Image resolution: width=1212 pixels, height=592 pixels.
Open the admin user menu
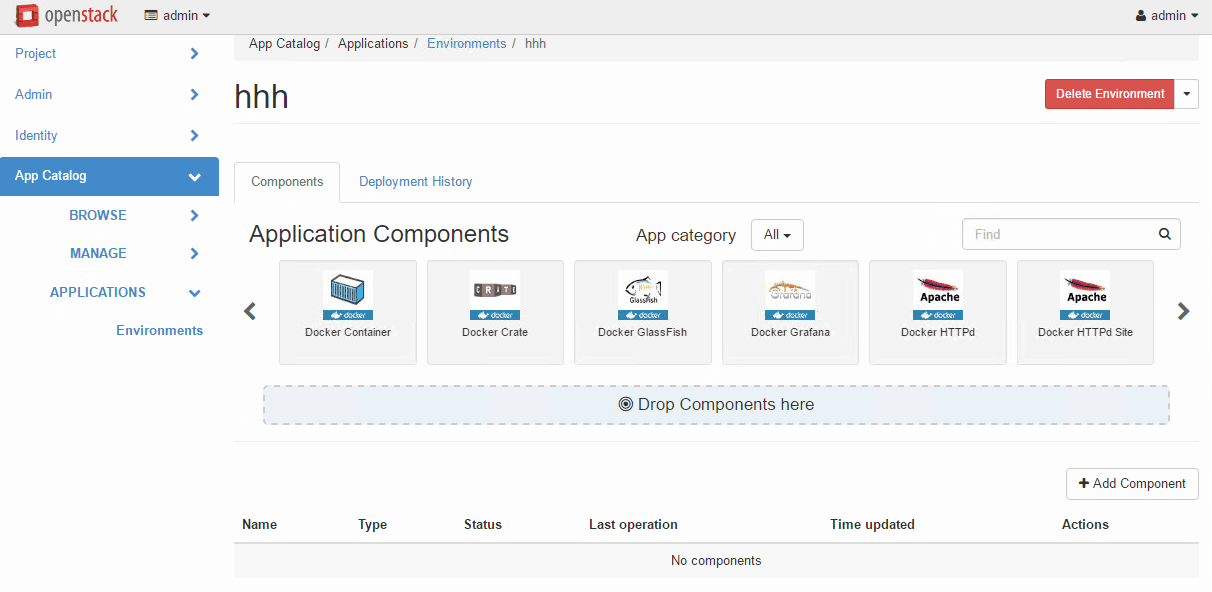click(x=1166, y=15)
